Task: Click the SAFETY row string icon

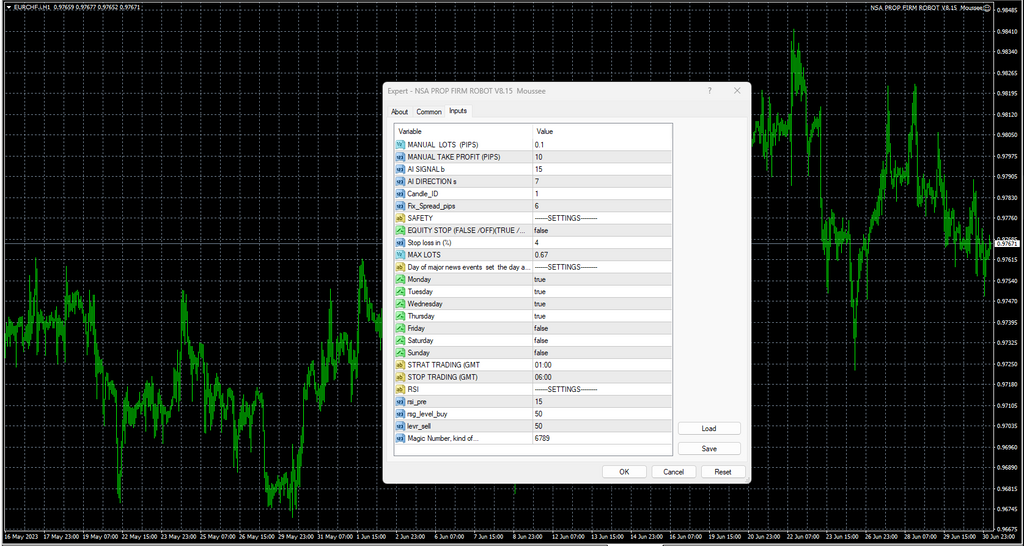Action: point(400,218)
